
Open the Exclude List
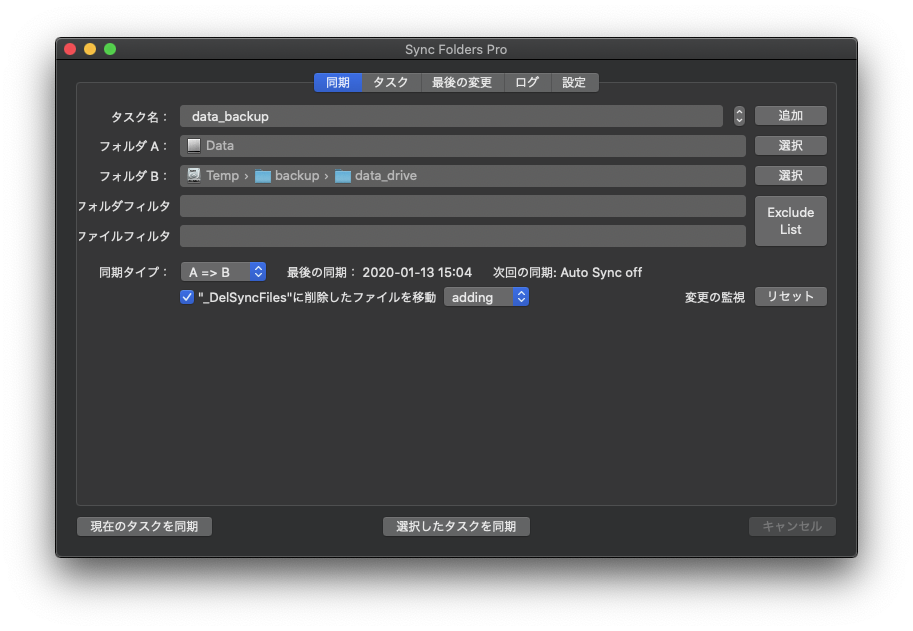[x=791, y=221]
